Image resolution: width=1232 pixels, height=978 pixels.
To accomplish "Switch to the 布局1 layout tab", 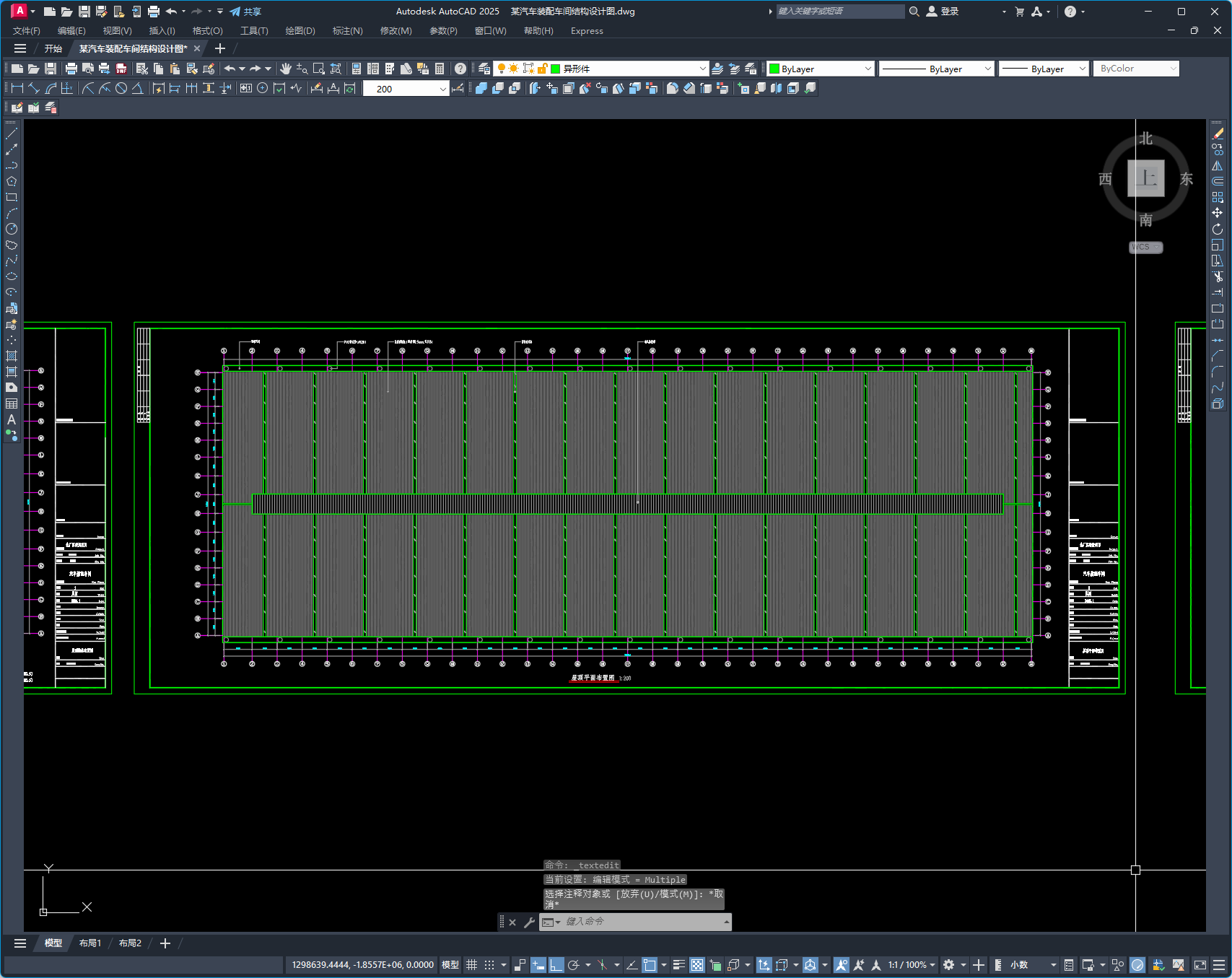I will click(90, 943).
